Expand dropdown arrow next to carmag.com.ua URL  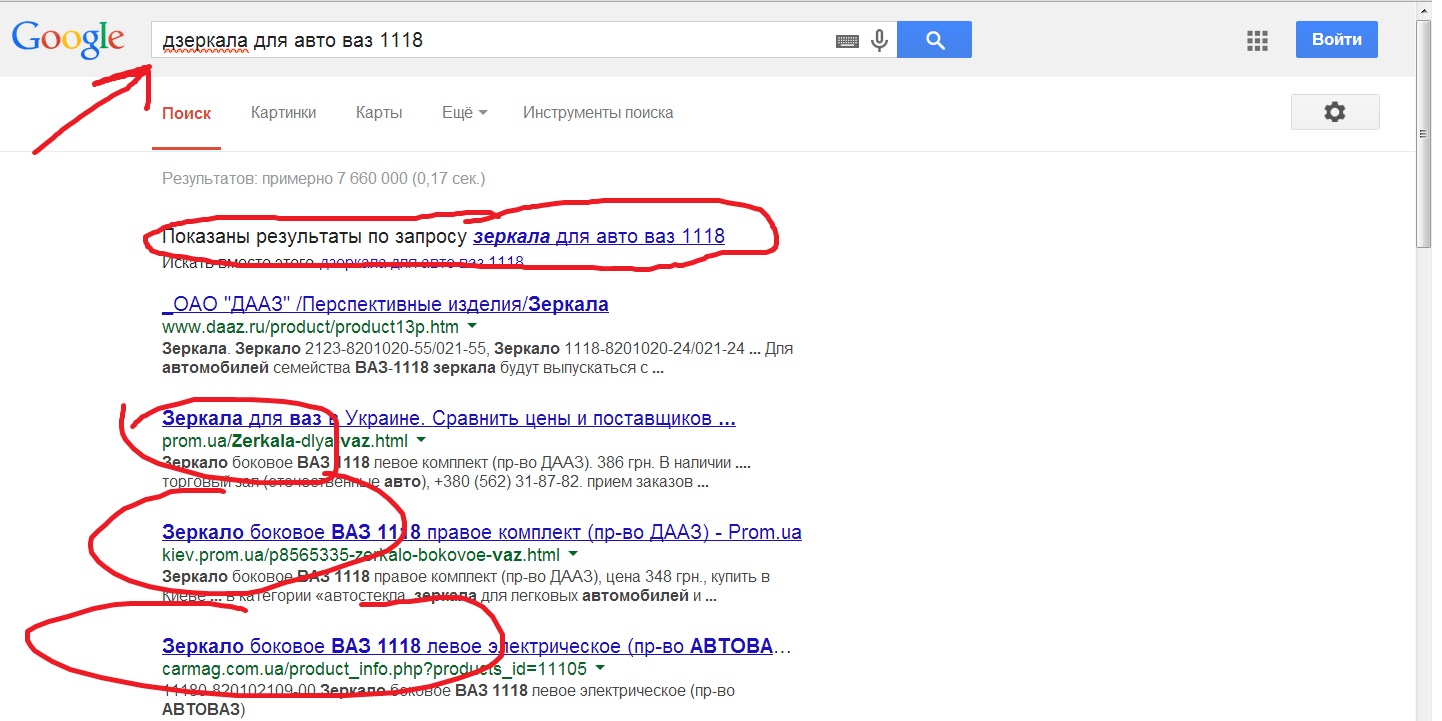click(x=599, y=669)
